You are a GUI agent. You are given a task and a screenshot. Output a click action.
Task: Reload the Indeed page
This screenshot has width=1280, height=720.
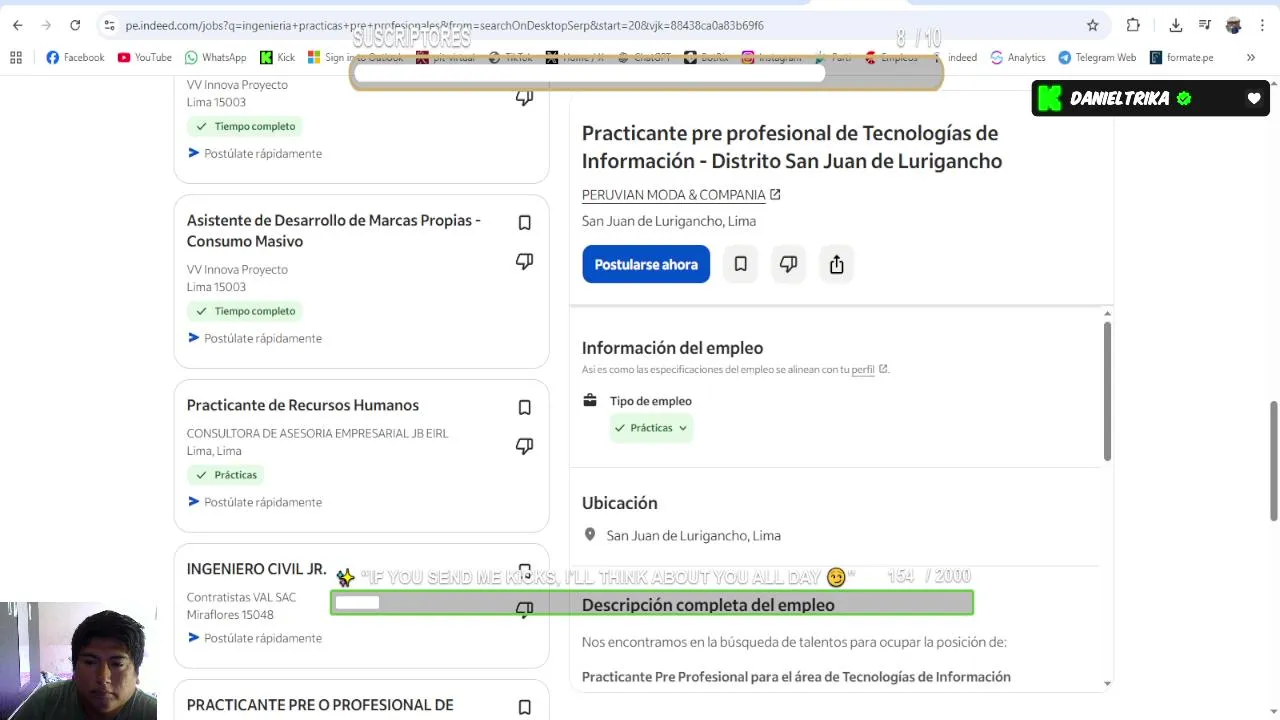point(75,25)
